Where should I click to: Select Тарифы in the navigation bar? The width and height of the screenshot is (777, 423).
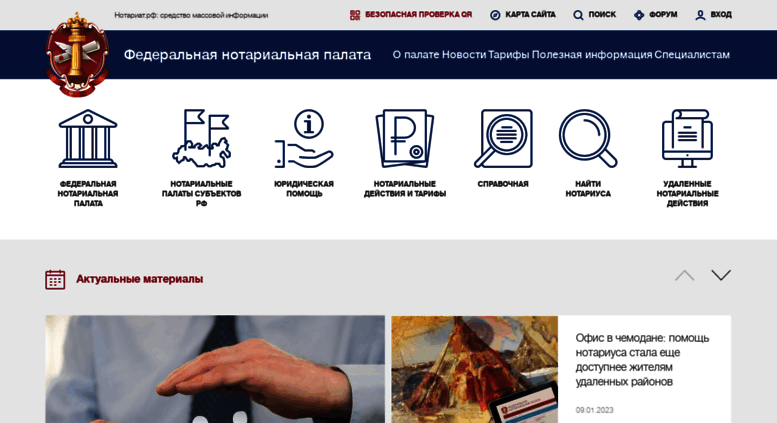(x=508, y=54)
